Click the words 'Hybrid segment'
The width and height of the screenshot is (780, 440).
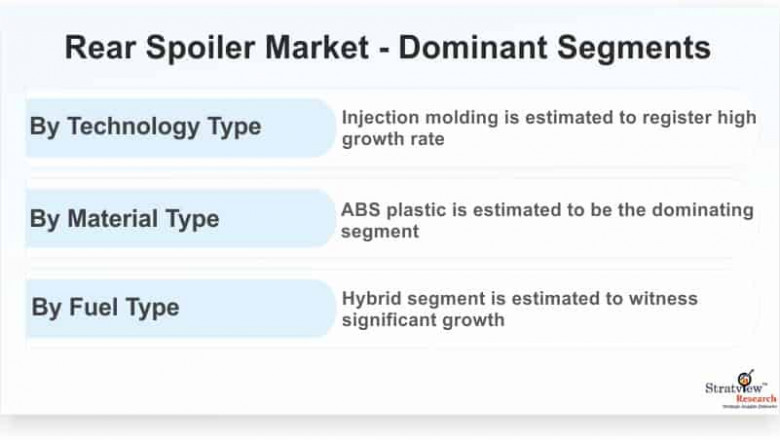tap(406, 299)
